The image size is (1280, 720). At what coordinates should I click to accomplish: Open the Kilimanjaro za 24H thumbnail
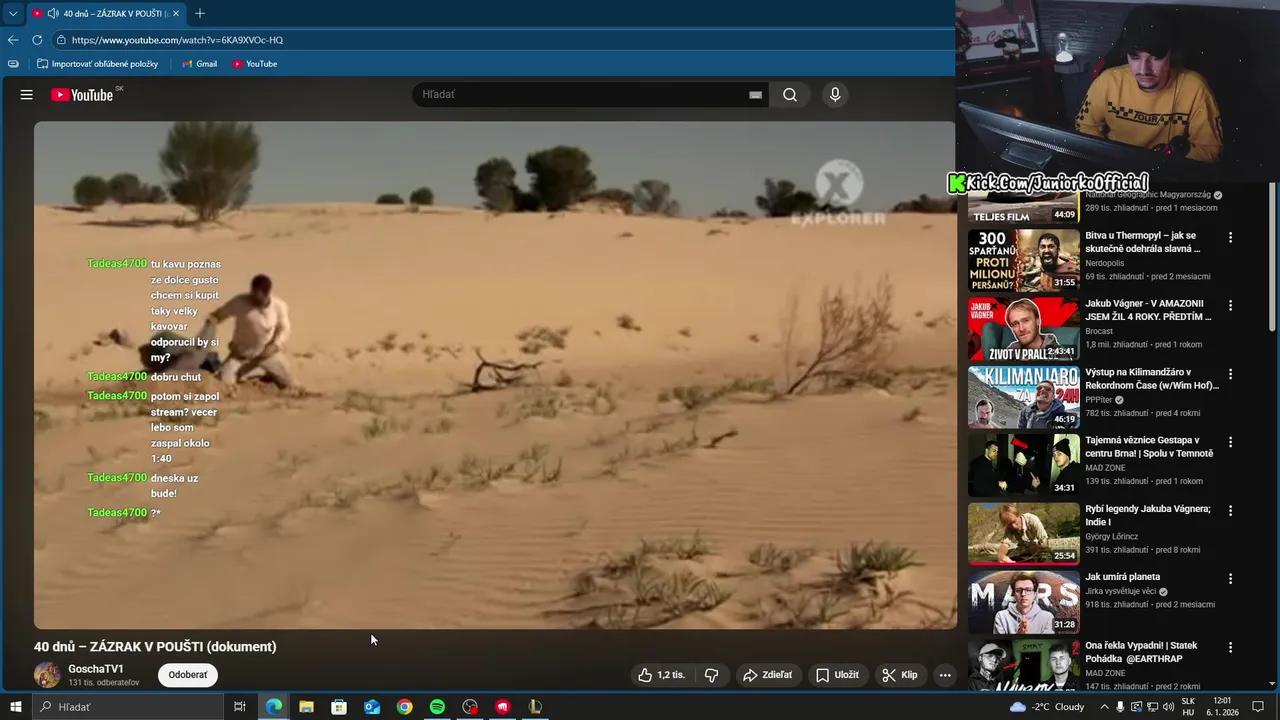tap(1023, 397)
